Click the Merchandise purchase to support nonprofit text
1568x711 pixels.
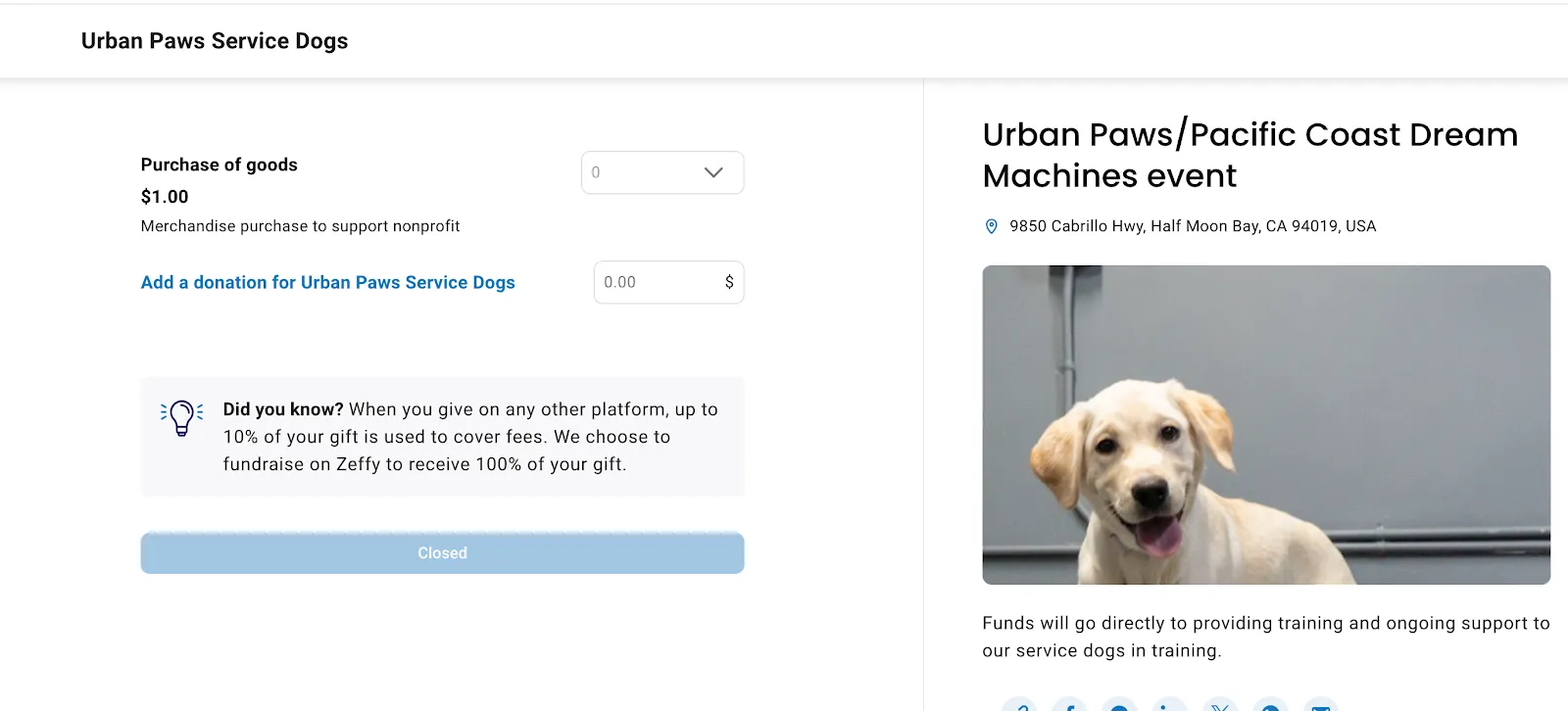click(300, 226)
